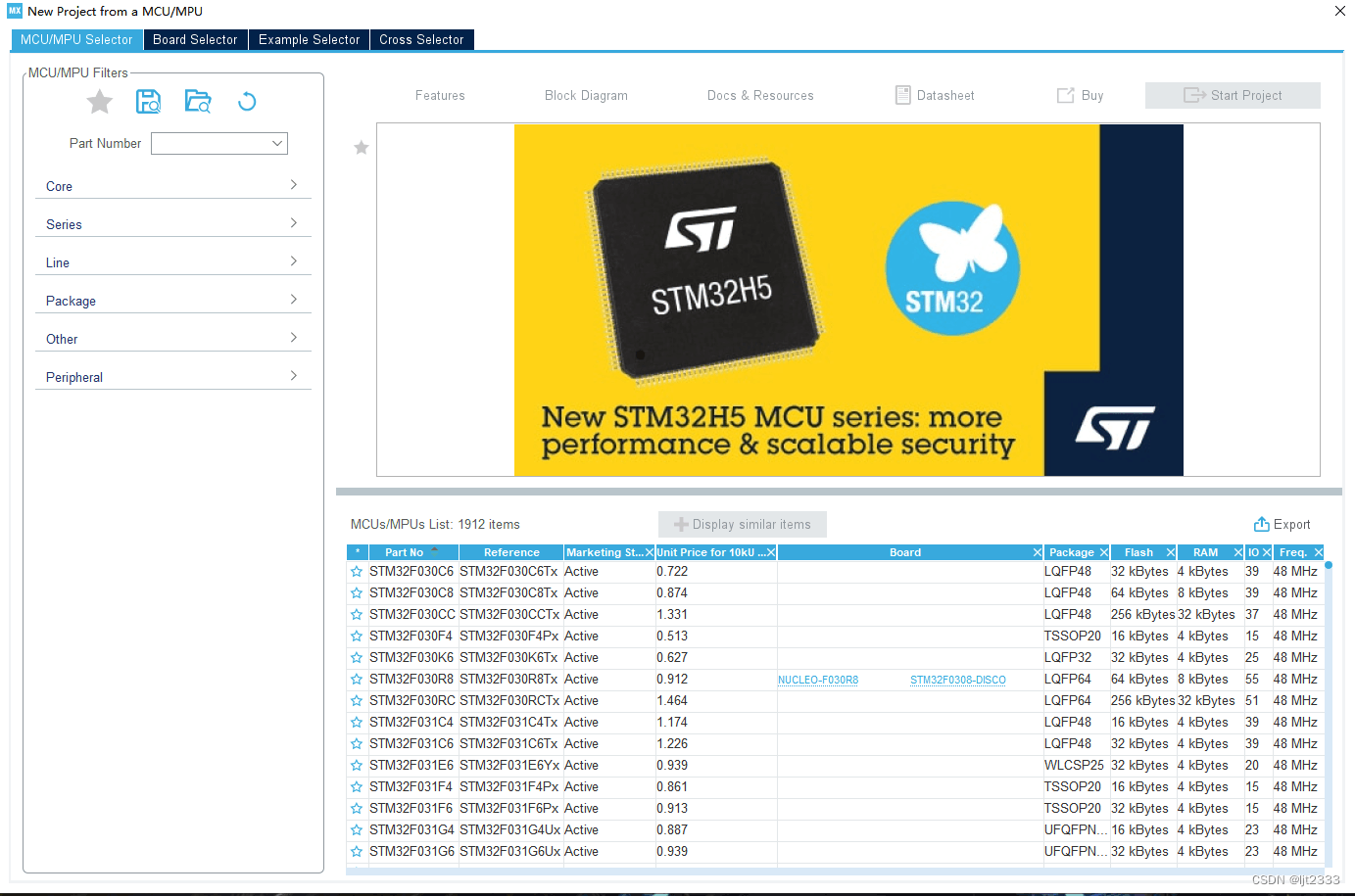Click the STM32H5 promotional banner

pyautogui.click(x=848, y=300)
